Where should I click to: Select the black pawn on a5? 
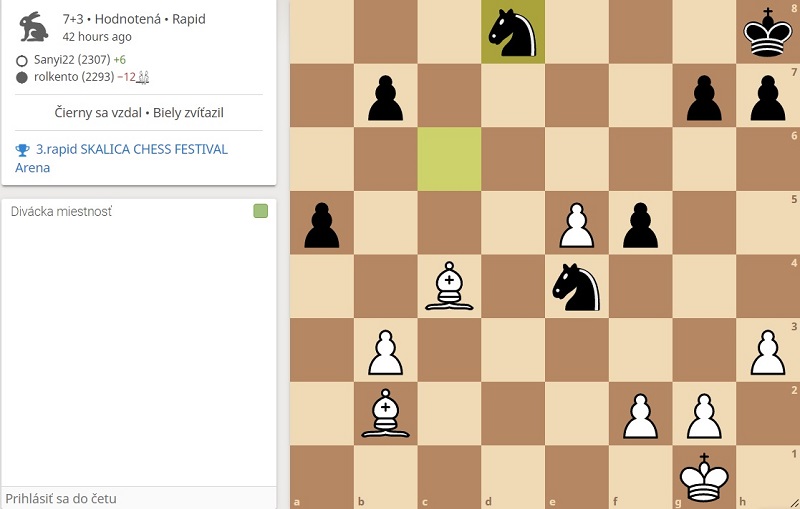coord(321,223)
